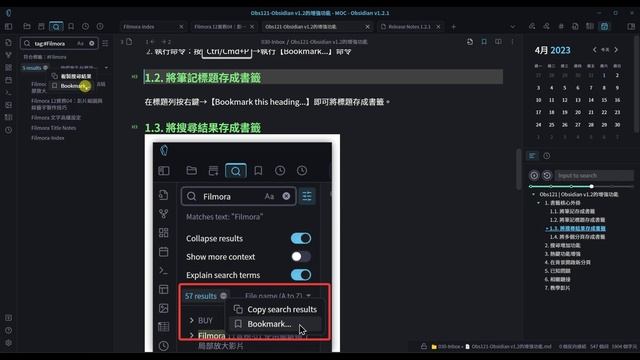
Task: Click the 5 results count label
Action: point(31,68)
